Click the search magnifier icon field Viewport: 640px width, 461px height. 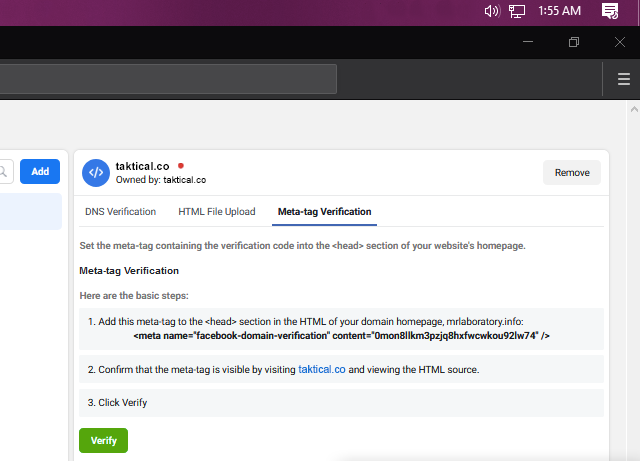pos(6,171)
